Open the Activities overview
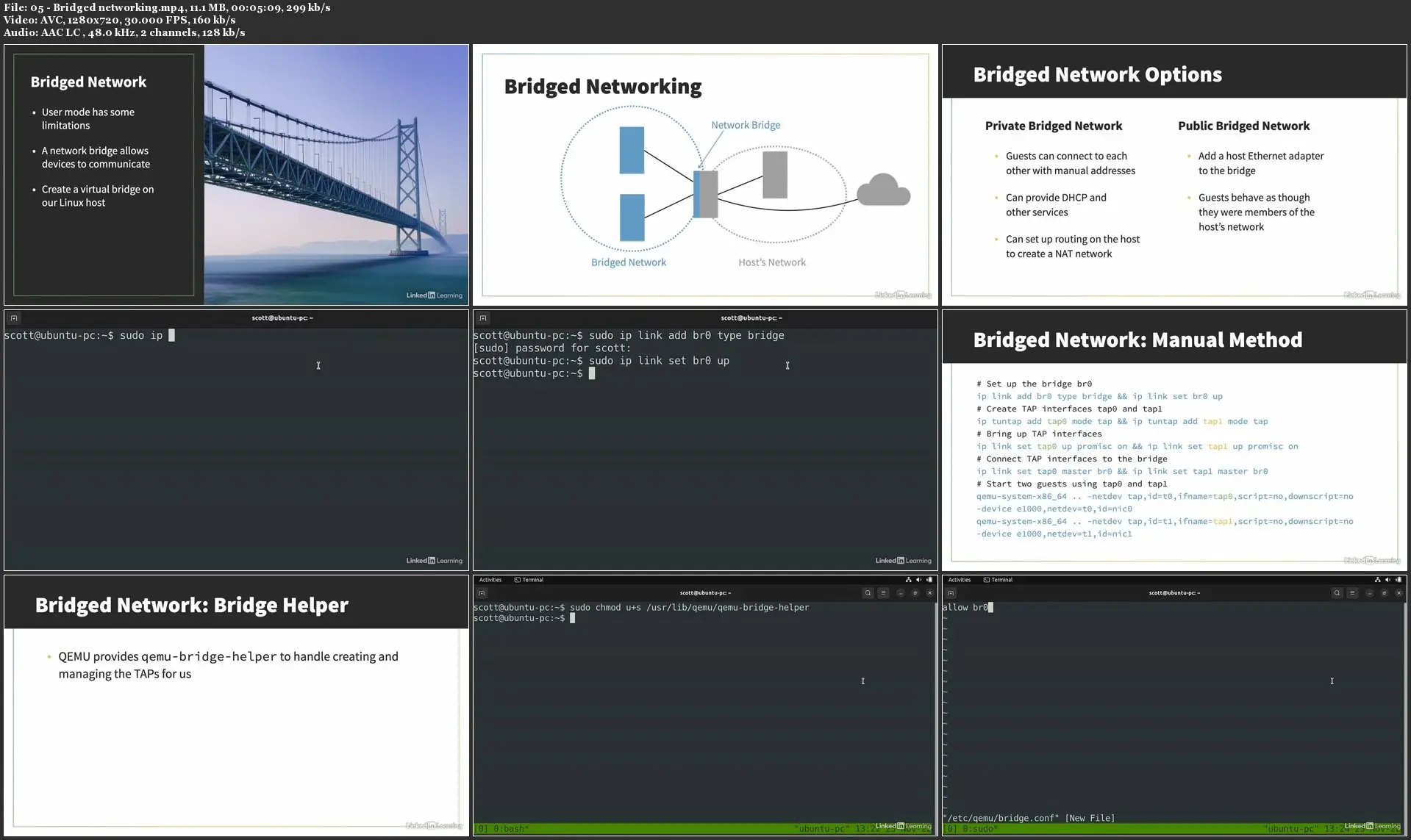 490,579
